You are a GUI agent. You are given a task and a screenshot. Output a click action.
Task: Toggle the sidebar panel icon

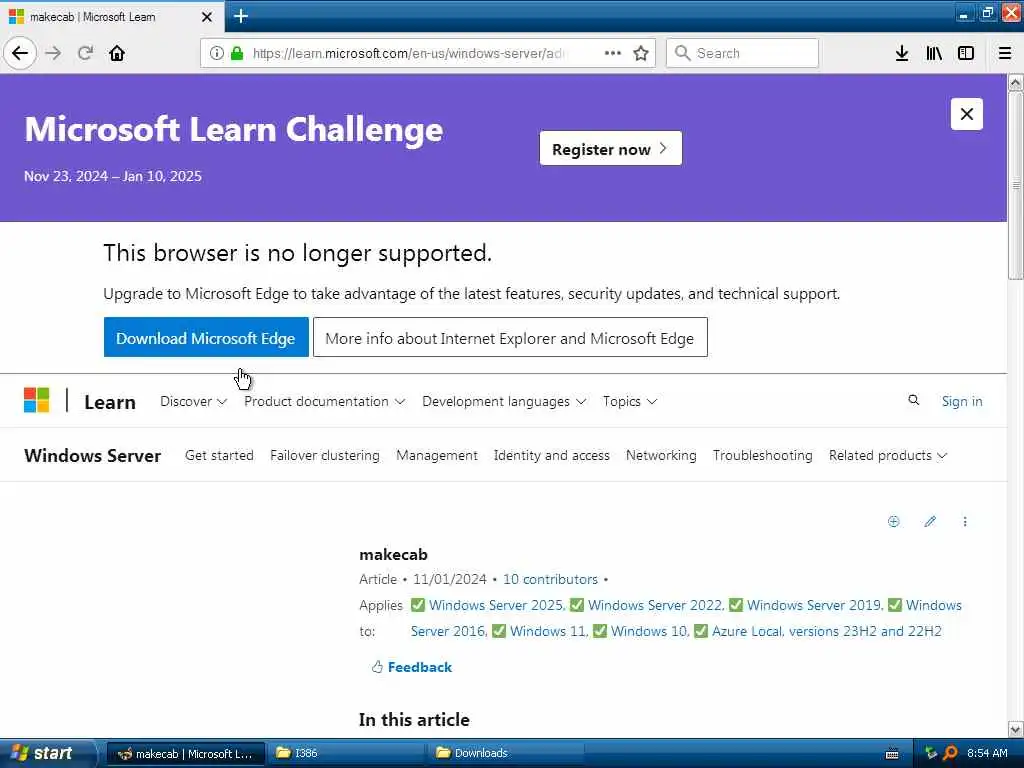tap(966, 53)
